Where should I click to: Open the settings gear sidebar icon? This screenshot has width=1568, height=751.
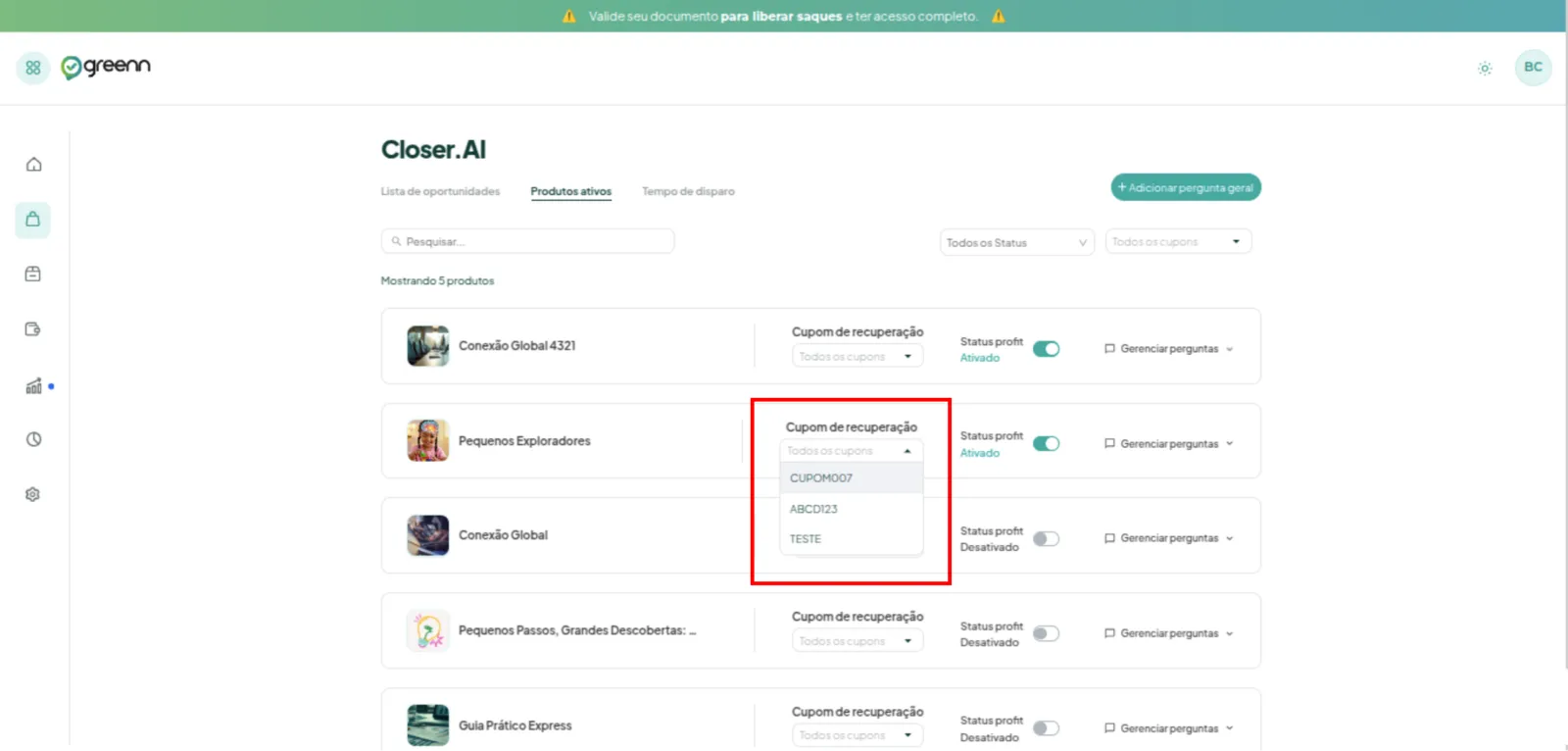(x=33, y=494)
